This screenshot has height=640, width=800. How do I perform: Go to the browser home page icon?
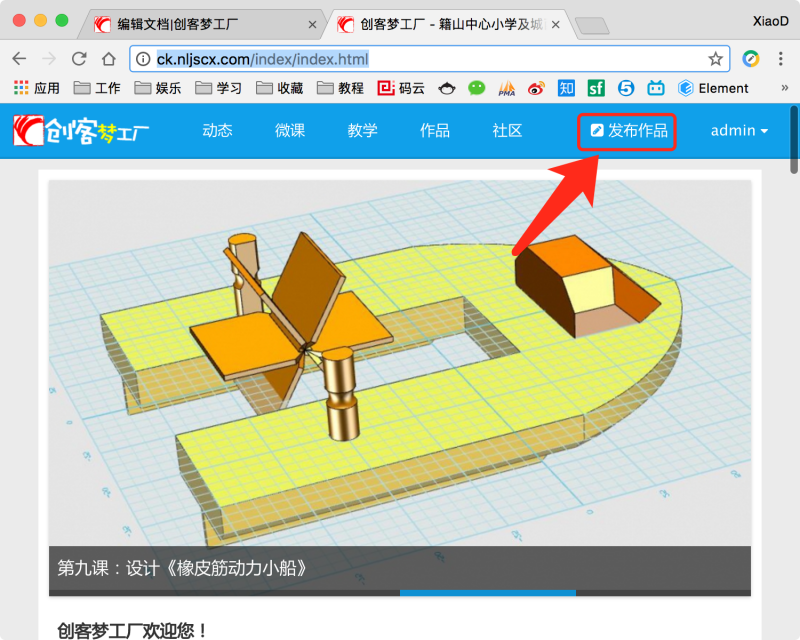pos(107,59)
